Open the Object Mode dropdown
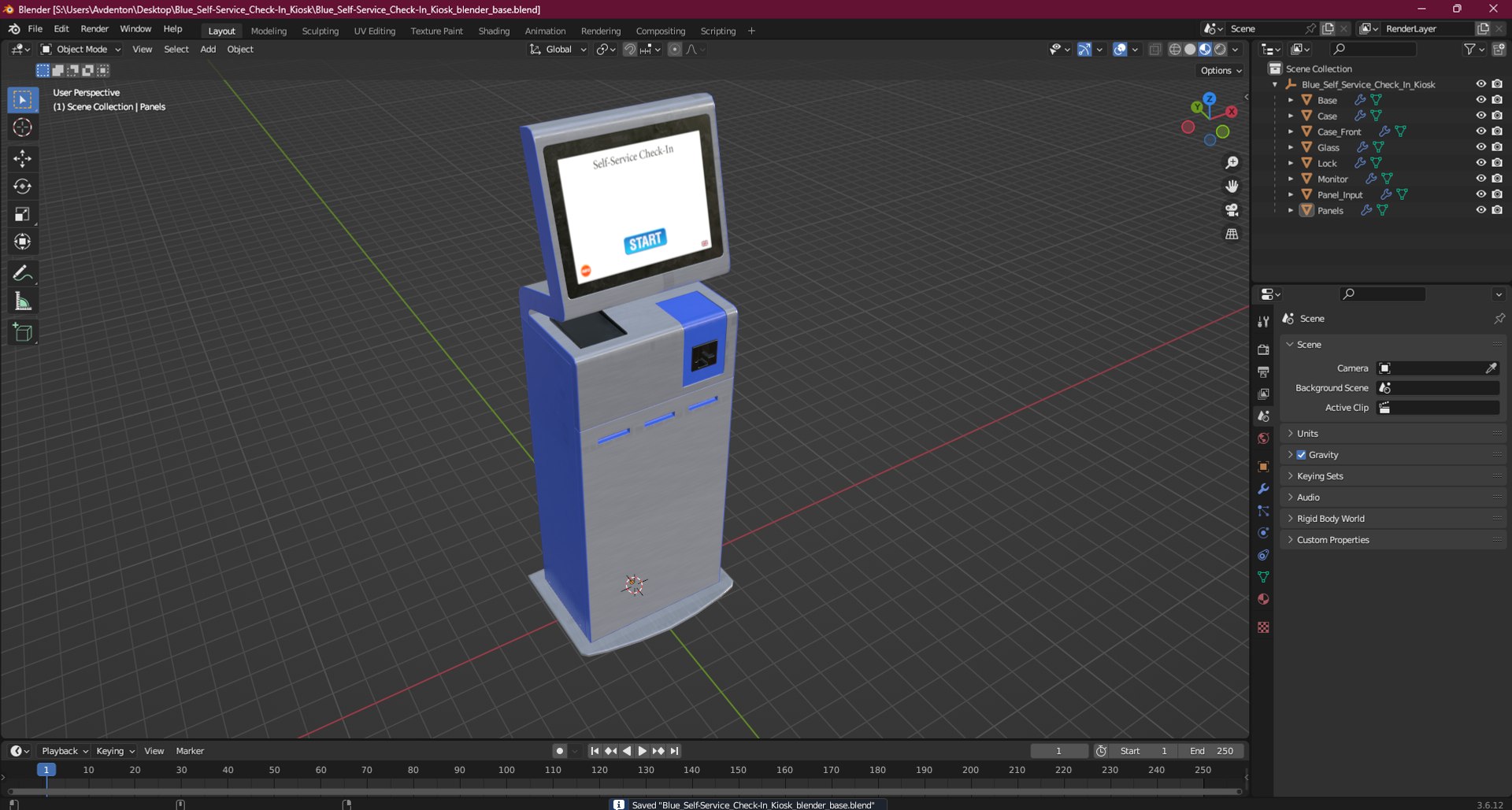This screenshot has width=1512, height=810. (x=80, y=50)
